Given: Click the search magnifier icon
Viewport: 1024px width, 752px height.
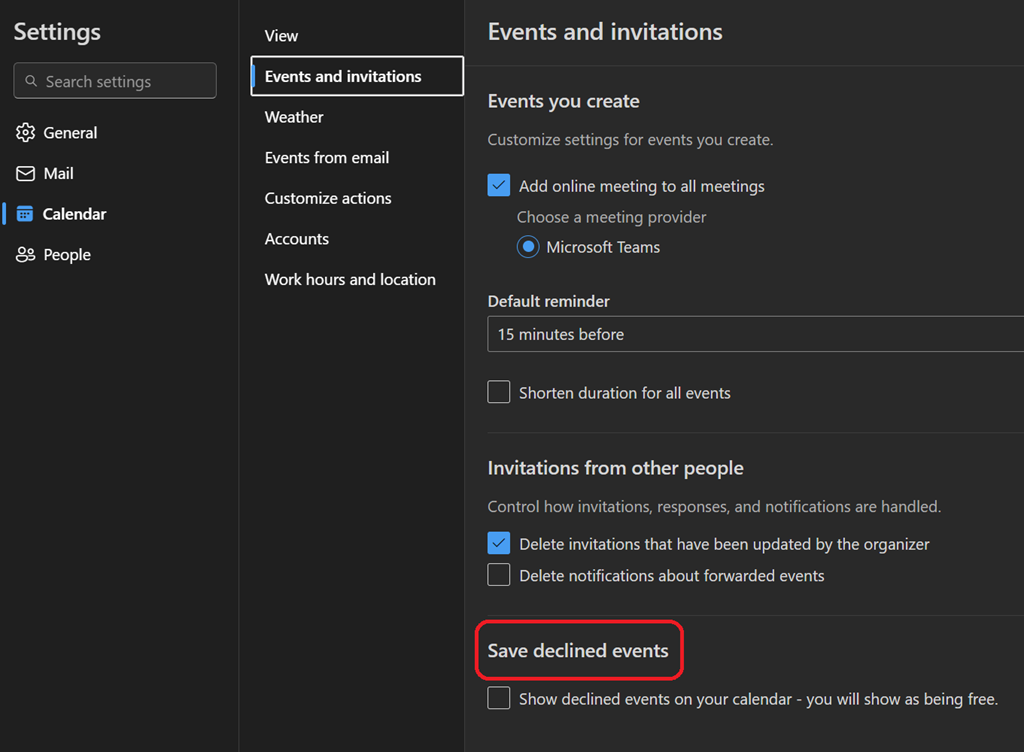Looking at the screenshot, I should tap(31, 81).
